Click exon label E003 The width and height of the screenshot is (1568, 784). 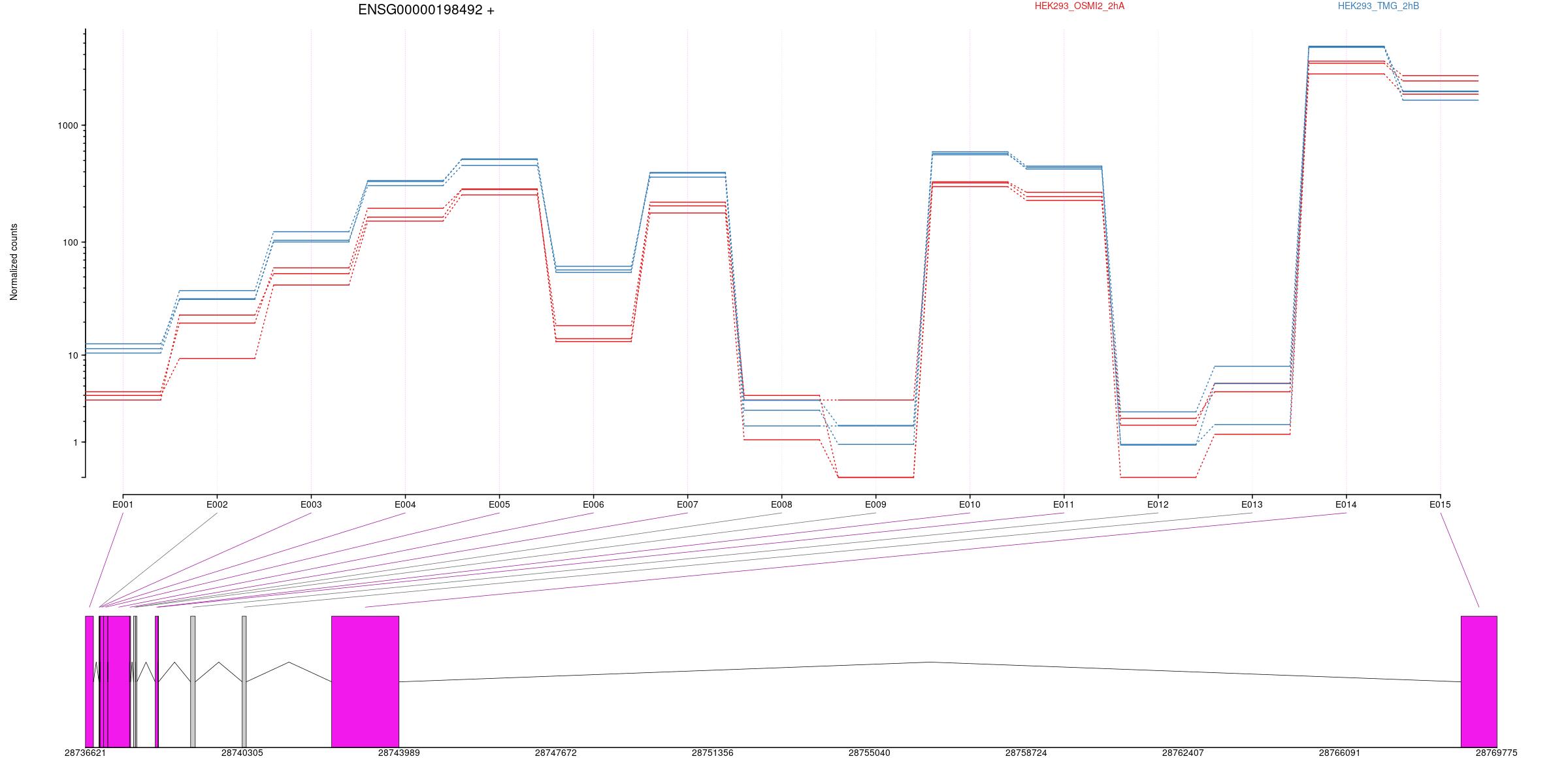[311, 504]
